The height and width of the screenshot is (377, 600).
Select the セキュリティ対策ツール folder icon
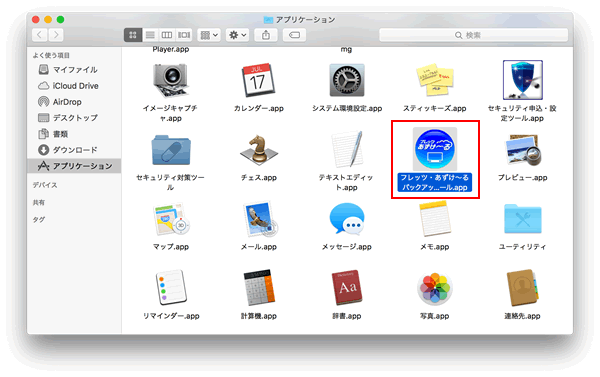pos(171,150)
